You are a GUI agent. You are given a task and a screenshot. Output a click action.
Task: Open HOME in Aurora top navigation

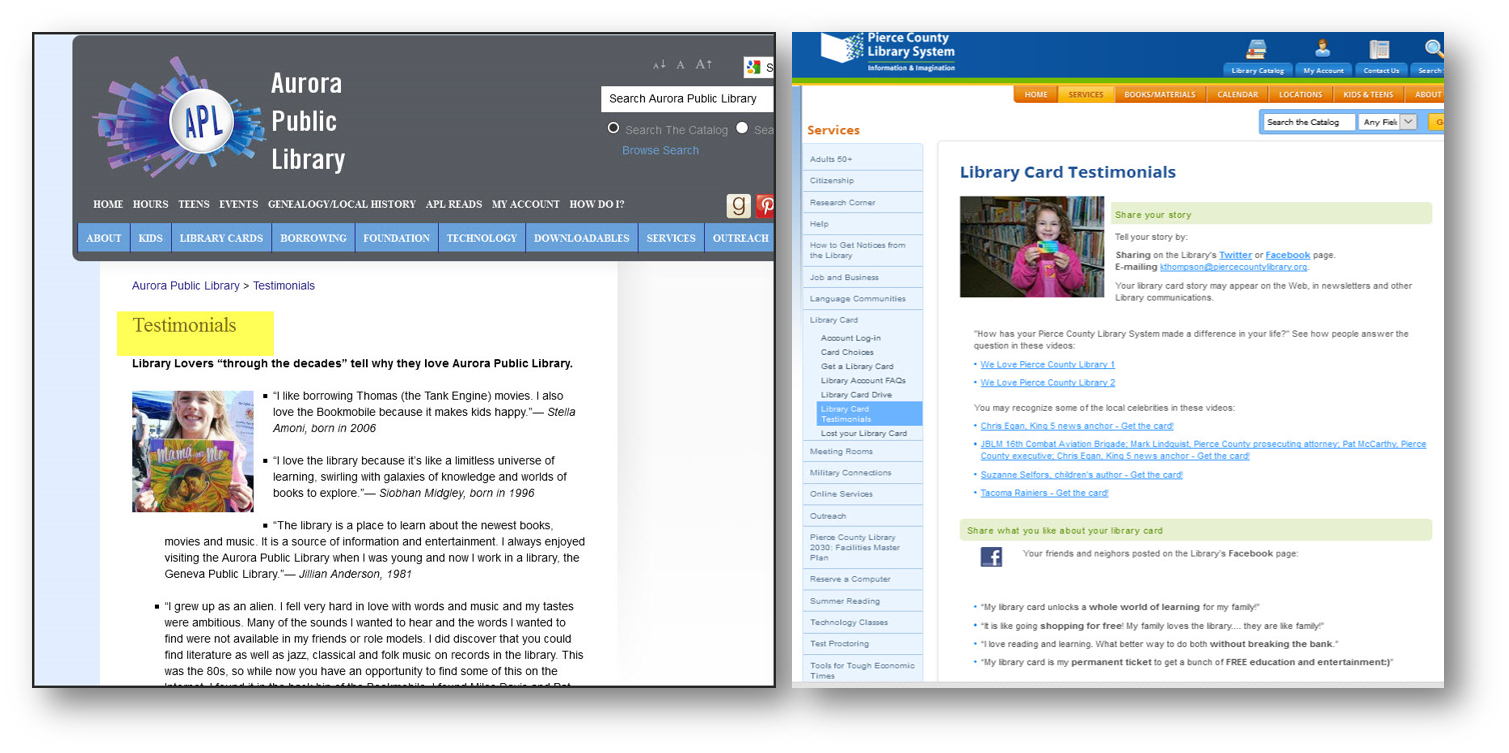point(108,204)
